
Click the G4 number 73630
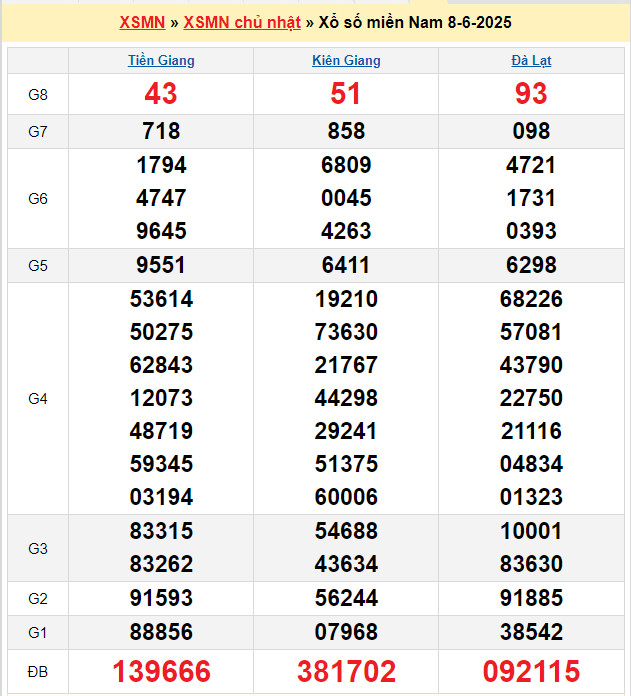tap(346, 332)
